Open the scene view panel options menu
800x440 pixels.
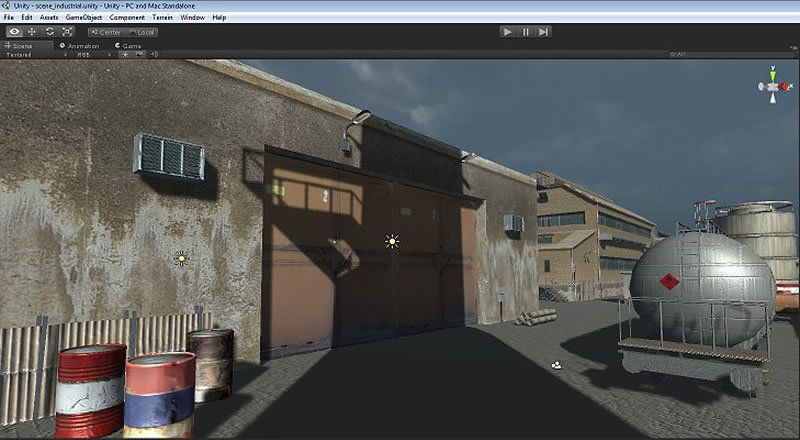click(x=794, y=47)
